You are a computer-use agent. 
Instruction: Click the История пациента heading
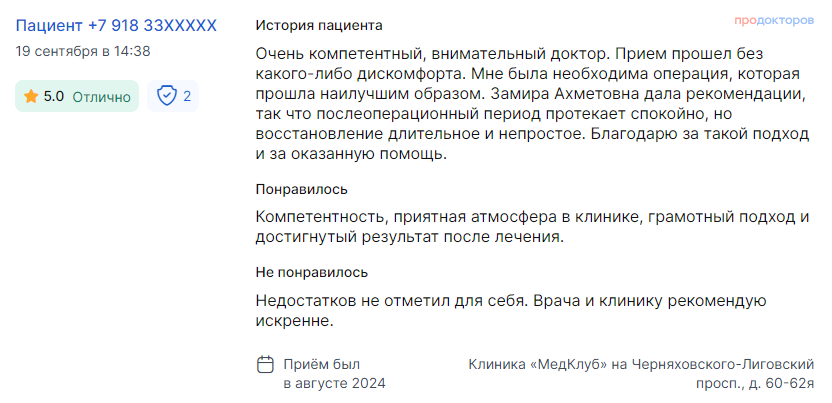coord(319,25)
